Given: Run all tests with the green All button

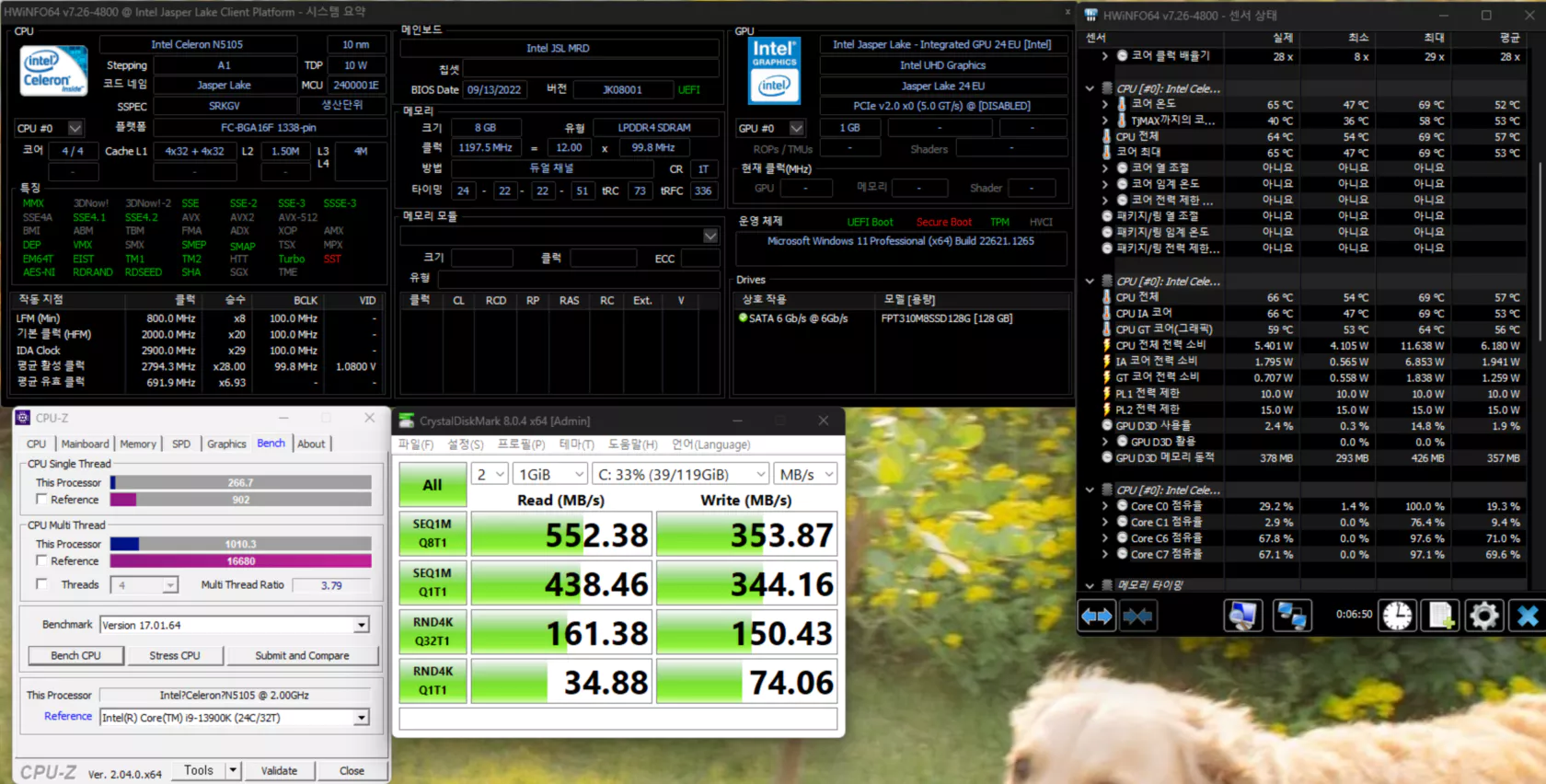Looking at the screenshot, I should pyautogui.click(x=433, y=485).
